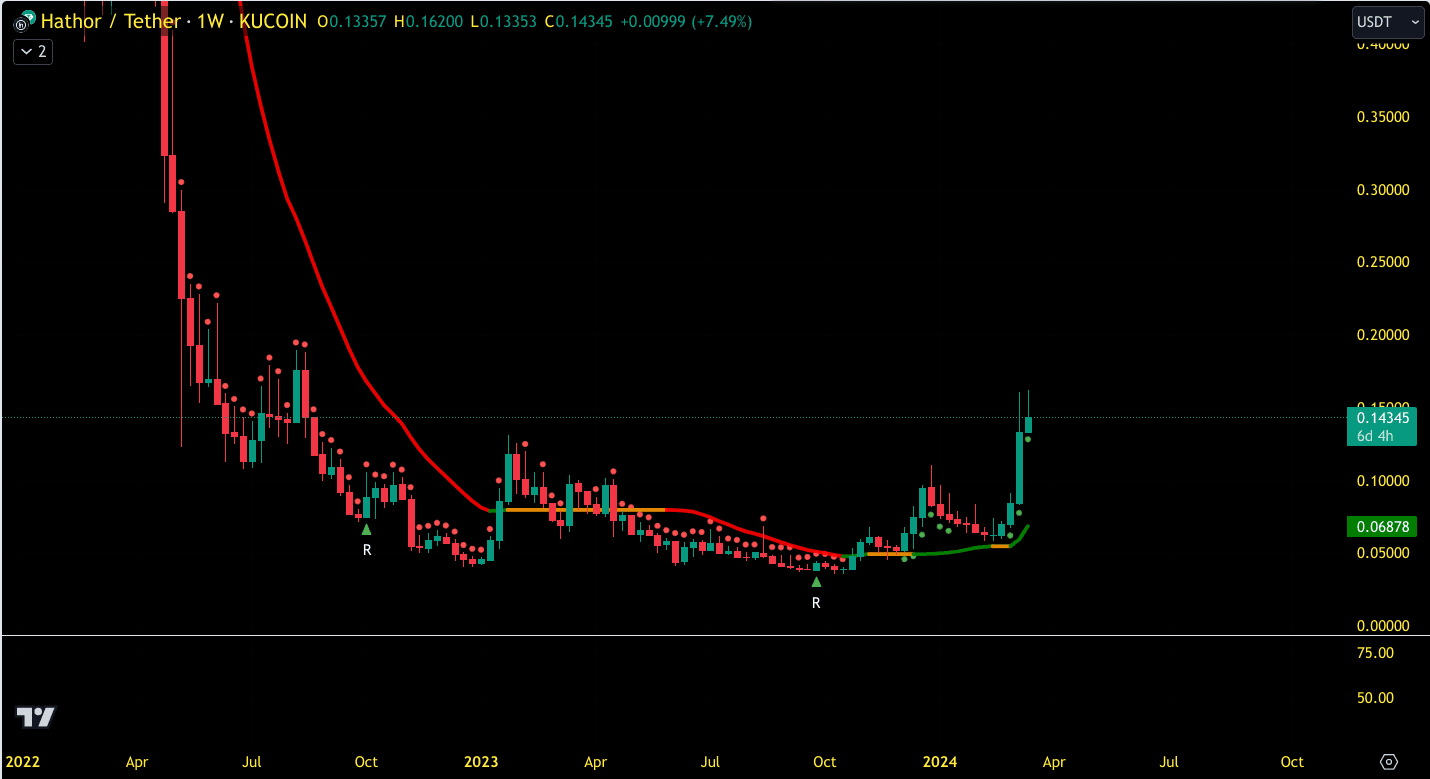
Task: Click the TradingView logo
Action: coord(36,717)
